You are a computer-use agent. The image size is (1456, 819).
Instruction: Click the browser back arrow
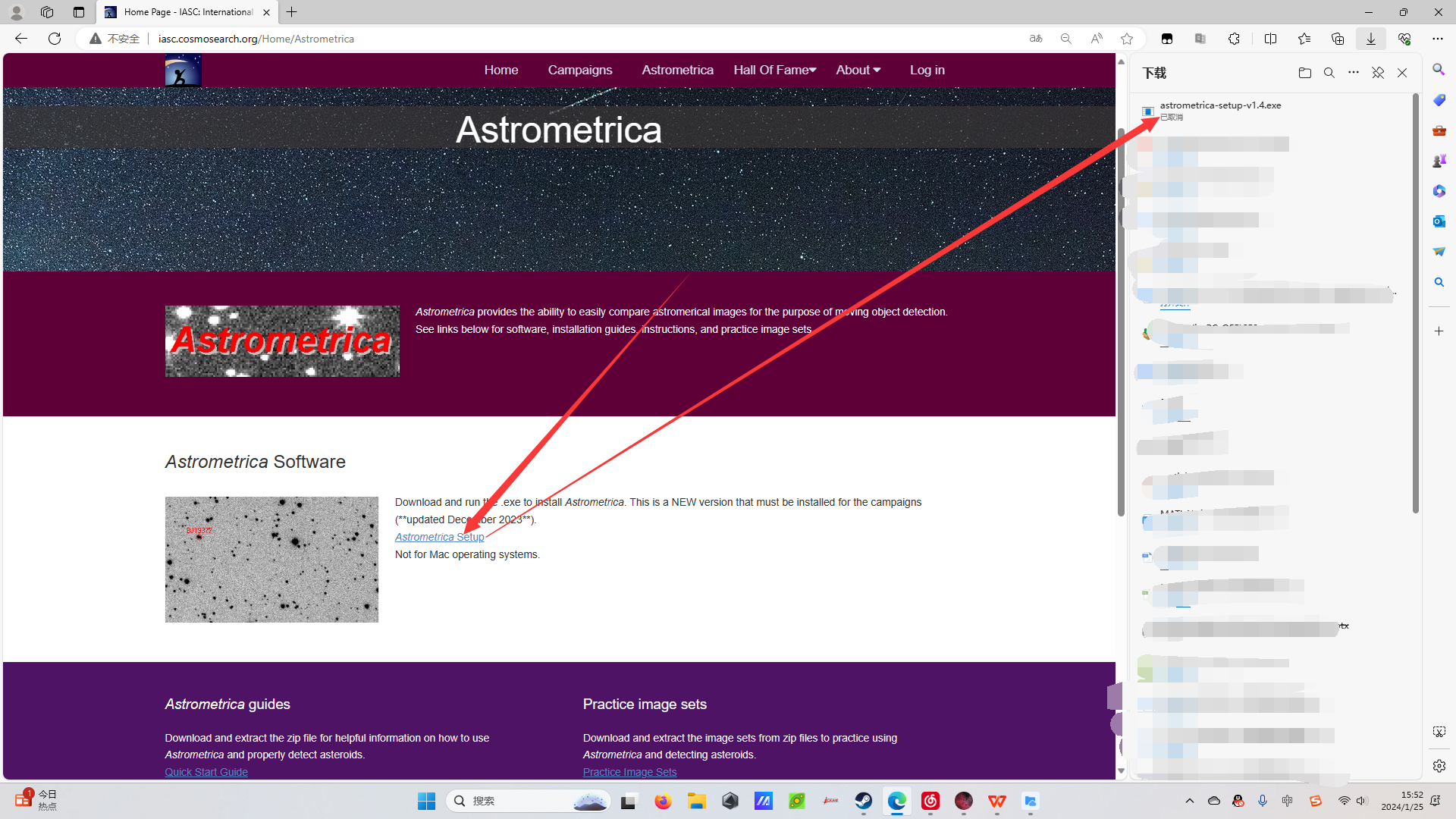pos(20,39)
